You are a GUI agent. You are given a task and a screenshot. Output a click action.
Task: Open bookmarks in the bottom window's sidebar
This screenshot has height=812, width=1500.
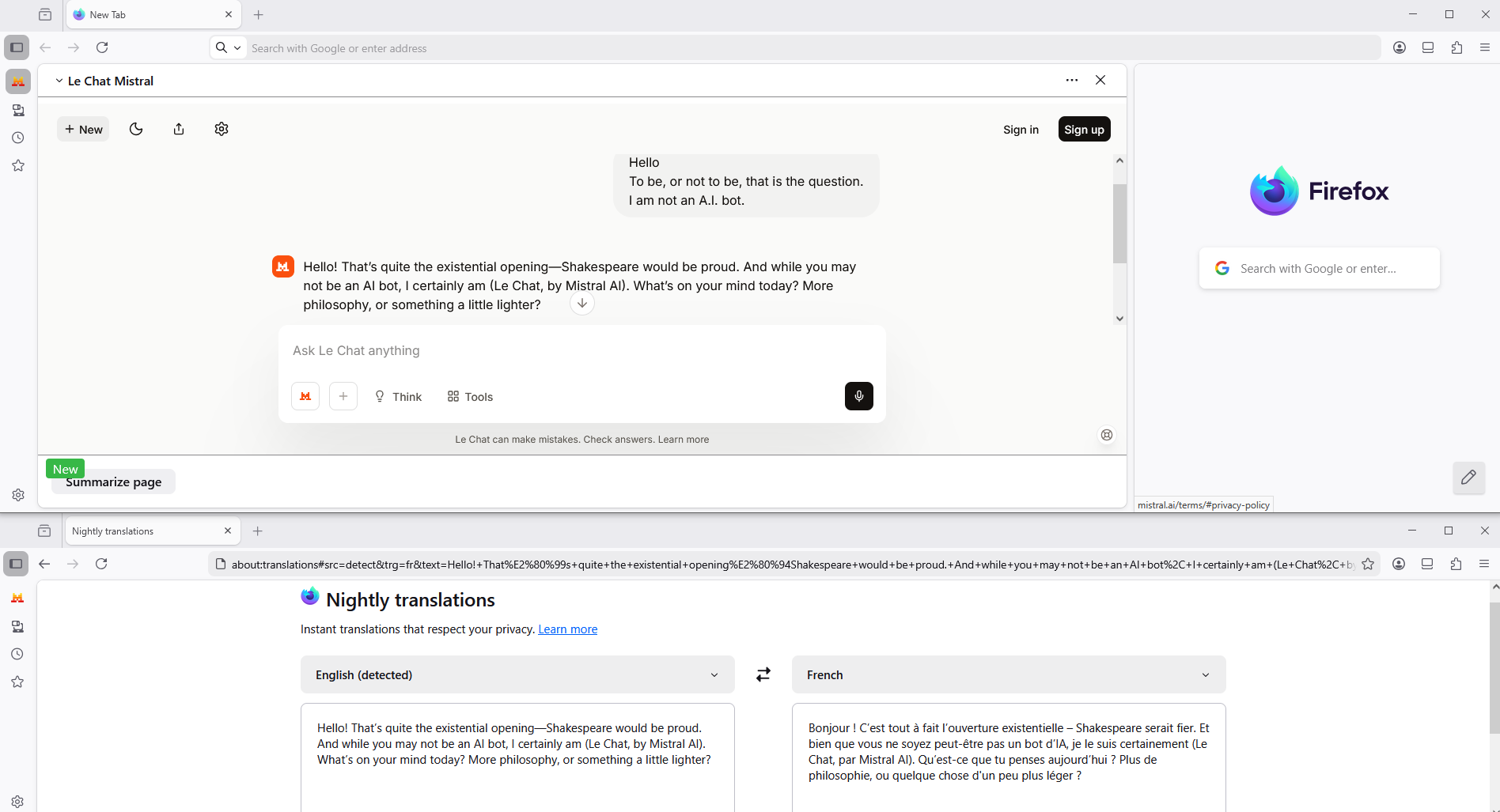(x=17, y=682)
